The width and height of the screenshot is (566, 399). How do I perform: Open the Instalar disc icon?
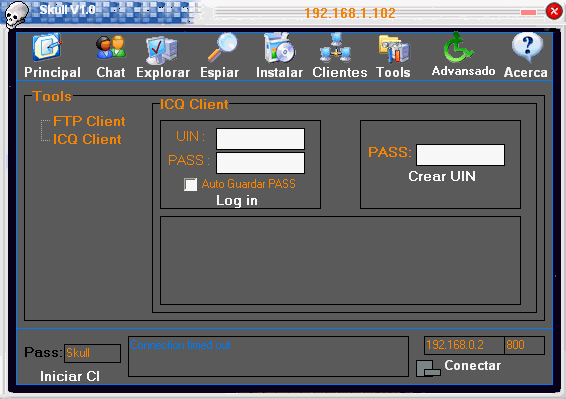tap(279, 48)
